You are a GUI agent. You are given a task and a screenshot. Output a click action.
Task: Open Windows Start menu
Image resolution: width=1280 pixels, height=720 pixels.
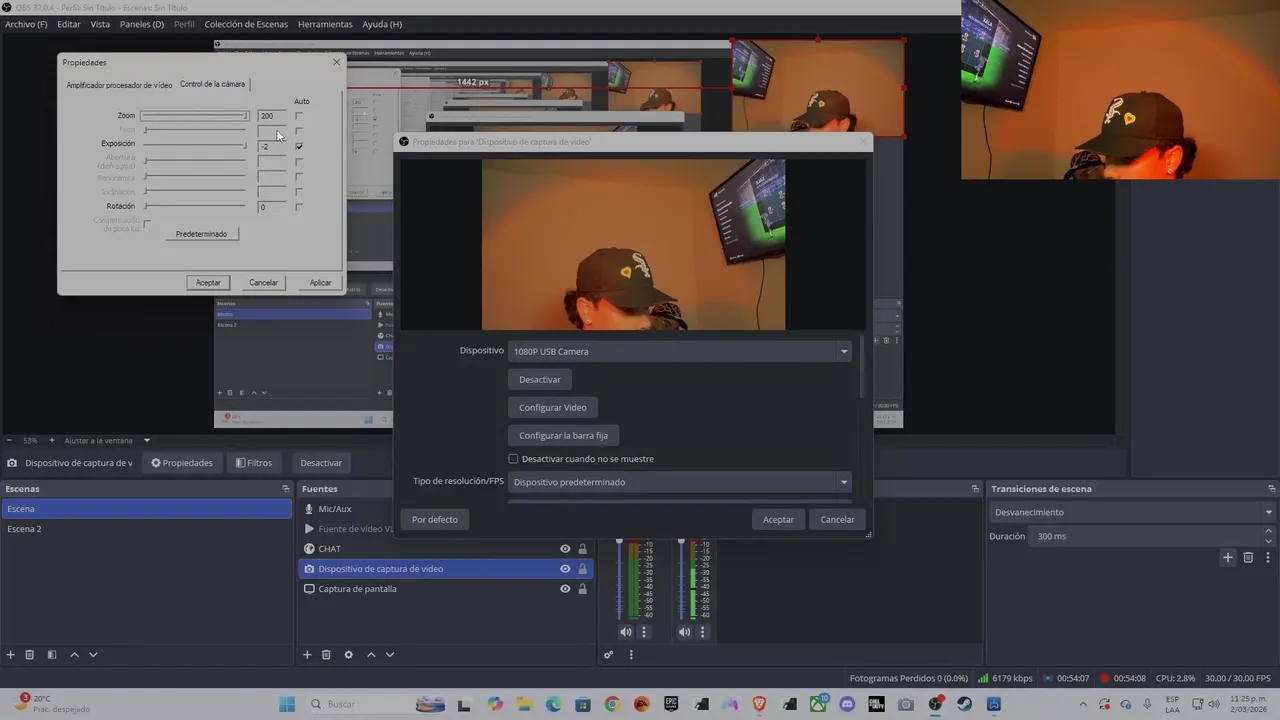[x=287, y=704]
